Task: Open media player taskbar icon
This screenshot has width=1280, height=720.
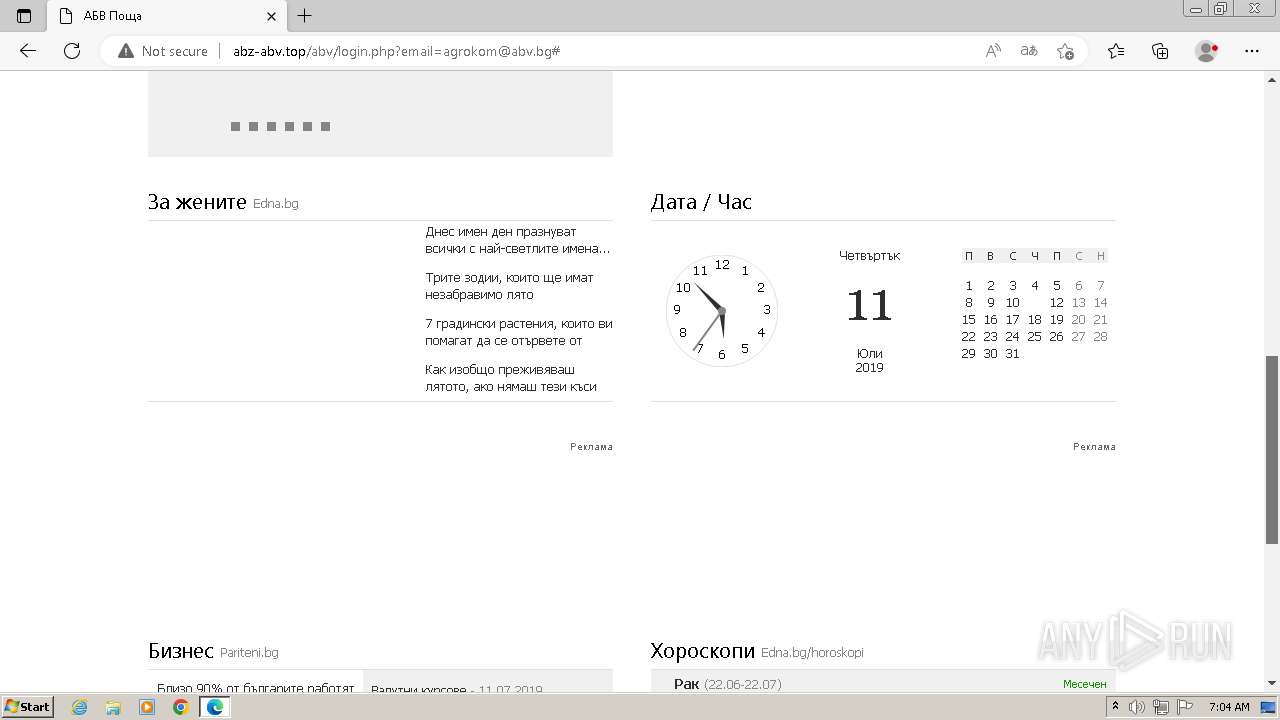Action: (147, 707)
